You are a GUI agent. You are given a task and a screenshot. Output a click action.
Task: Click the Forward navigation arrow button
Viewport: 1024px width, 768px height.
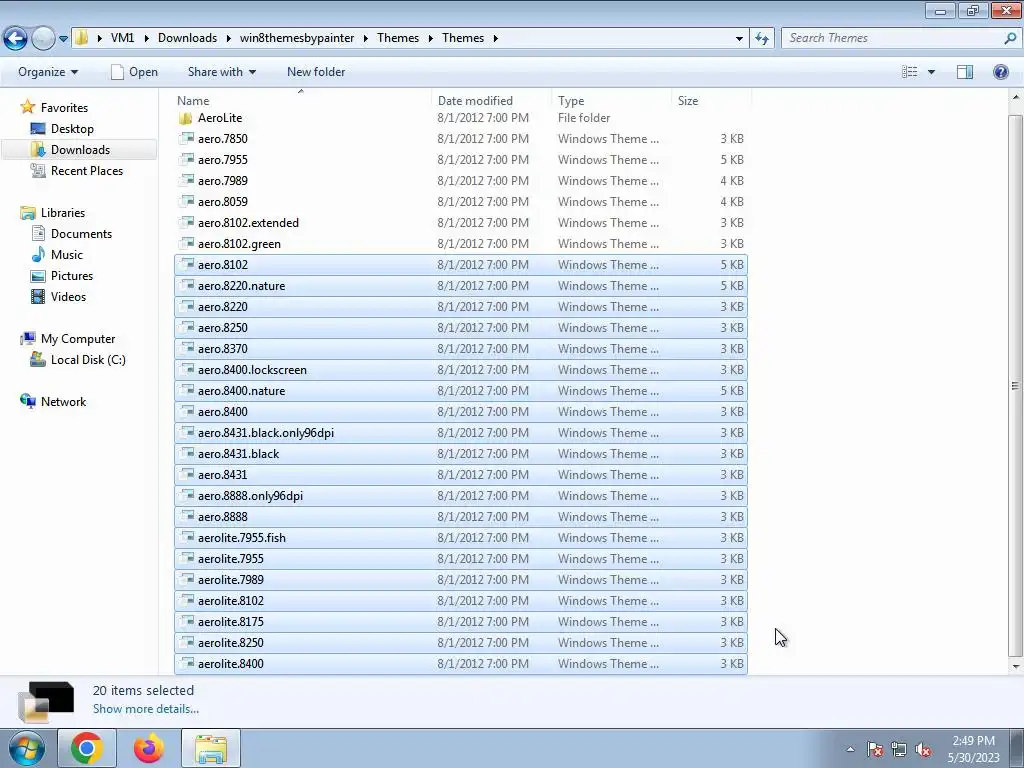(x=43, y=39)
